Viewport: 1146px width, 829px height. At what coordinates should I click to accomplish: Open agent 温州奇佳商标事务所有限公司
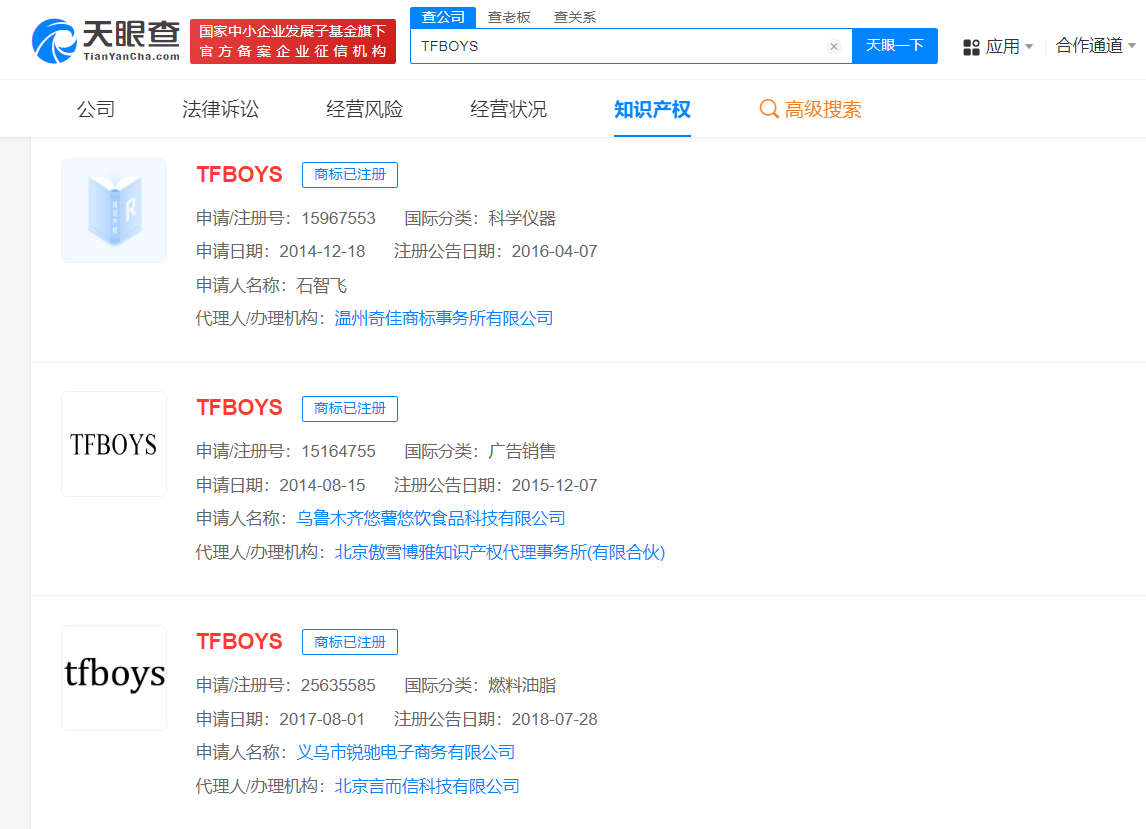[x=444, y=319]
